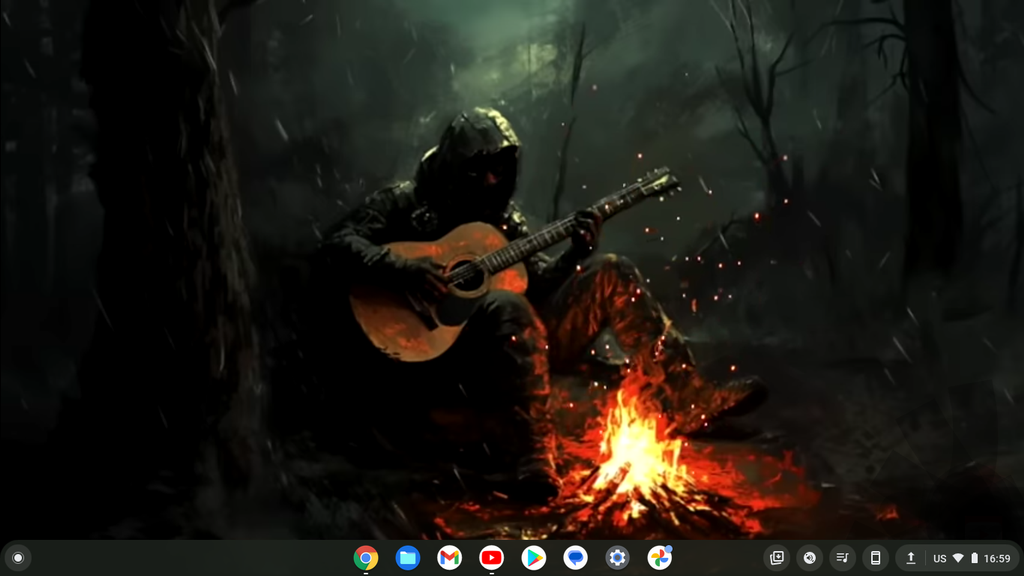
Task: Open the media controls playlist icon
Action: (842, 558)
